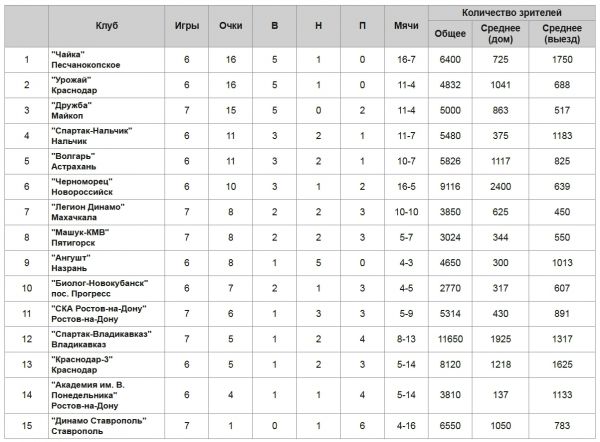Viewport: 600px width, 442px height.
Task: Select the "Урожай" Краснодар club cell
Action: coord(106,85)
